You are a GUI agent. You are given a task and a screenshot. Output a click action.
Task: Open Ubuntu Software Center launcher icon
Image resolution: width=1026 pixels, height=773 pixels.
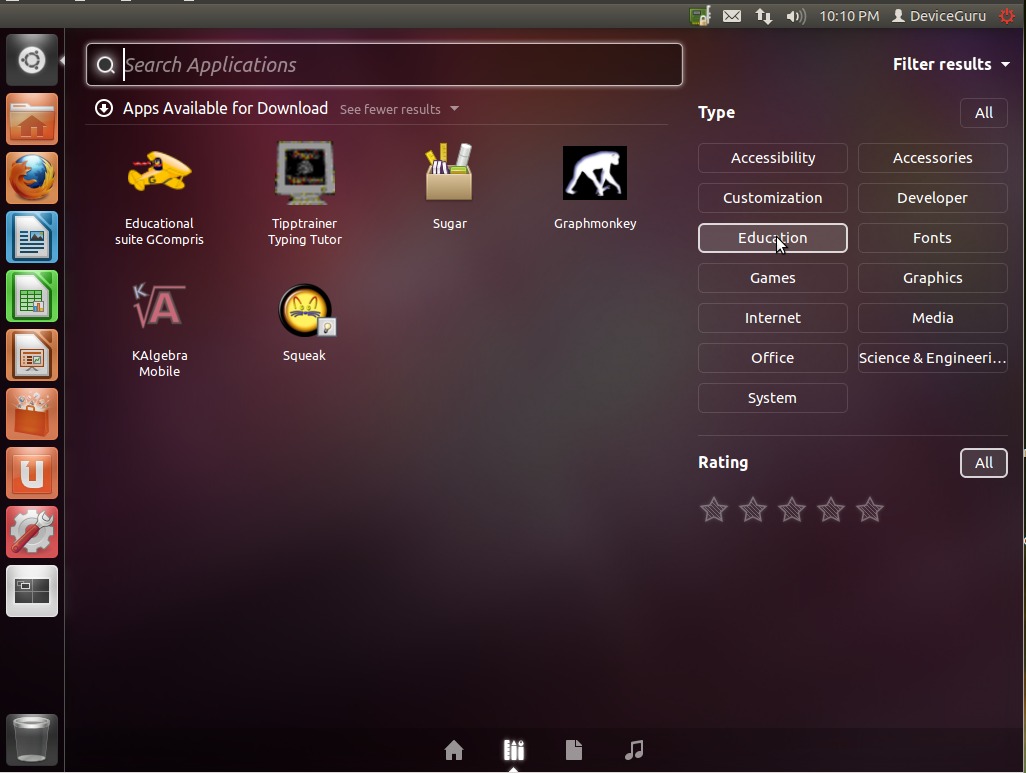pyautogui.click(x=31, y=414)
